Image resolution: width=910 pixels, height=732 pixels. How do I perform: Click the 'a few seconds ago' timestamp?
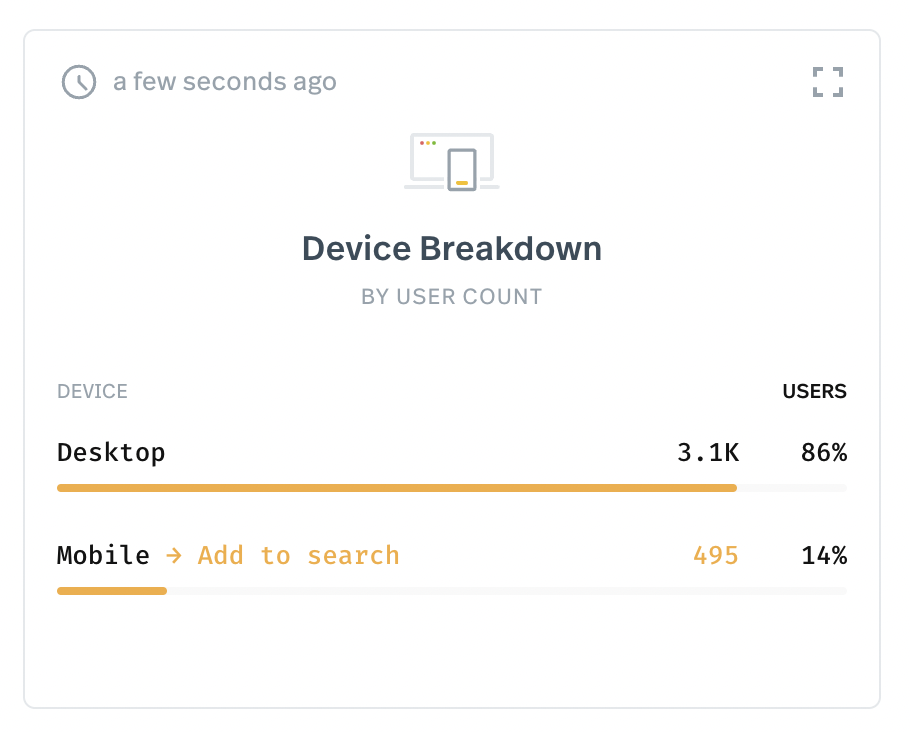[x=225, y=82]
